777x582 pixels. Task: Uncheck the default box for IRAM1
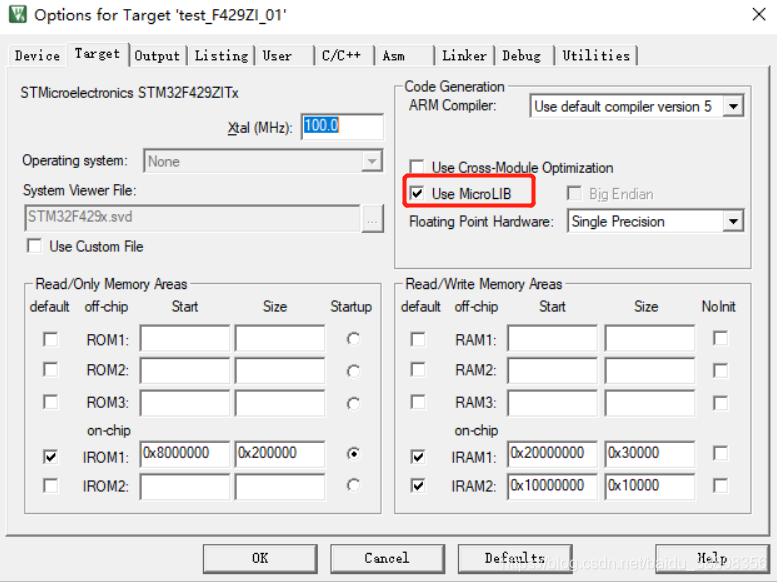point(418,456)
